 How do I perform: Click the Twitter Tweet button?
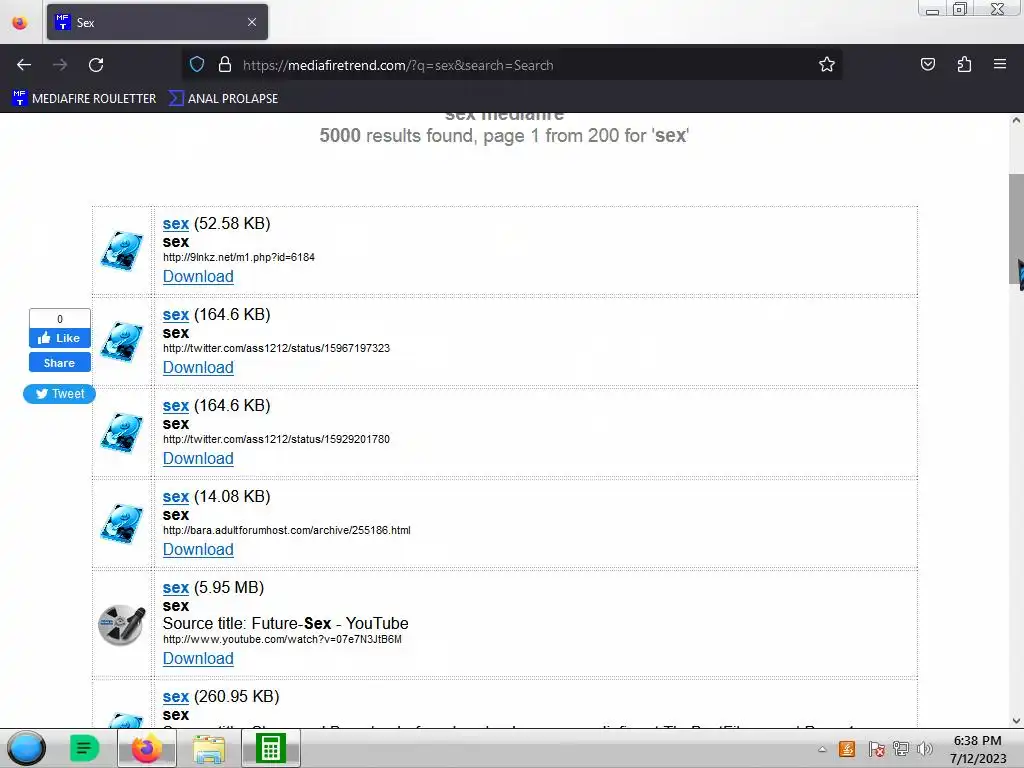click(59, 394)
